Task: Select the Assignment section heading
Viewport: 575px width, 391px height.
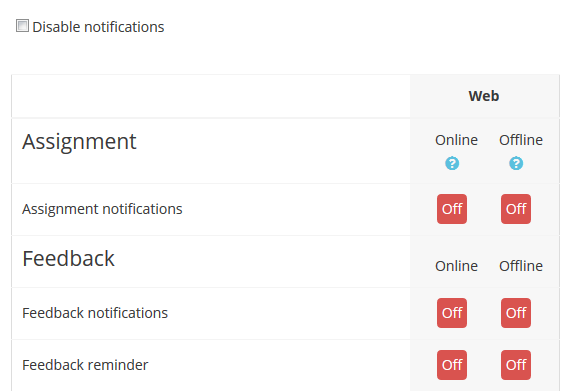Action: point(79,142)
